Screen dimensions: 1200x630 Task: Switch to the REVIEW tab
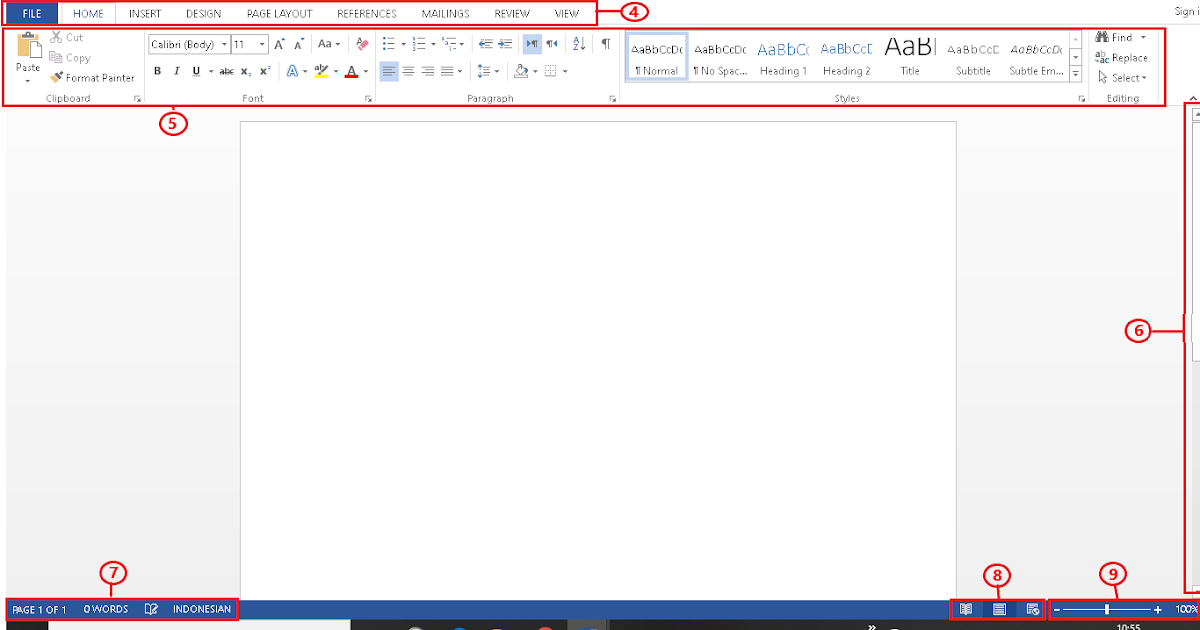pos(512,14)
